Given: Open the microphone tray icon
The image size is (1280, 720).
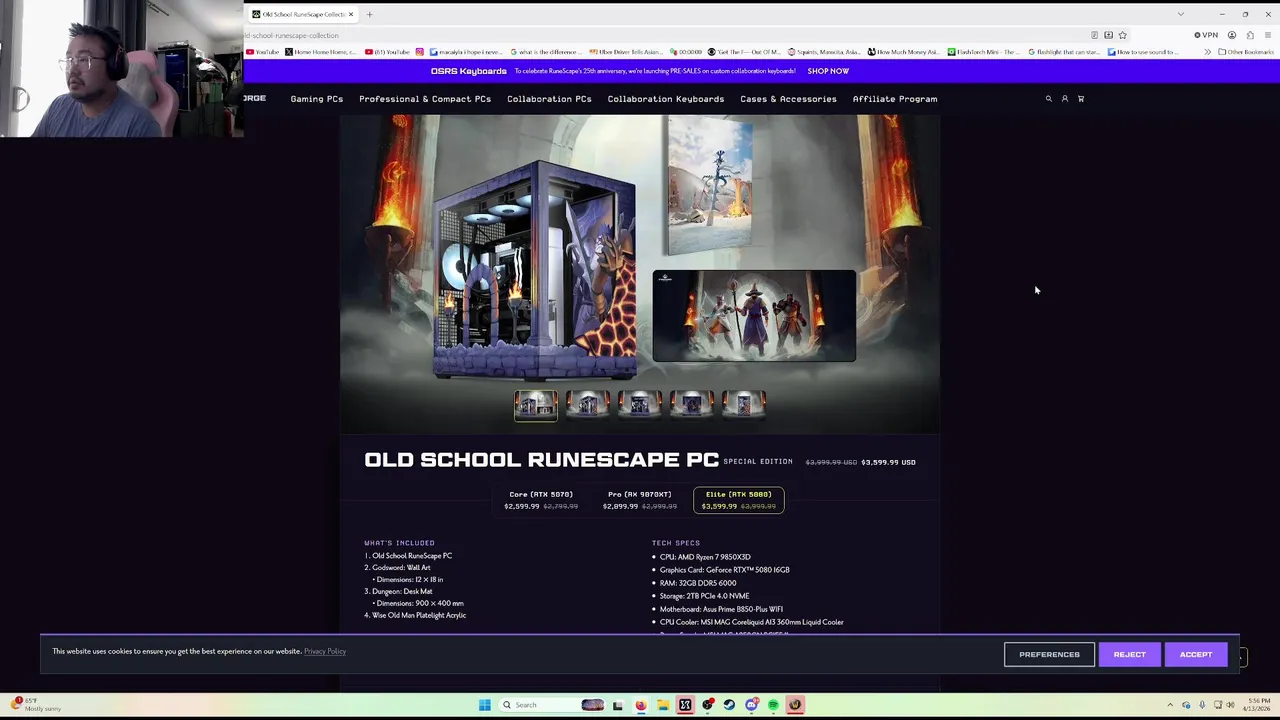Looking at the screenshot, I should 1202,705.
